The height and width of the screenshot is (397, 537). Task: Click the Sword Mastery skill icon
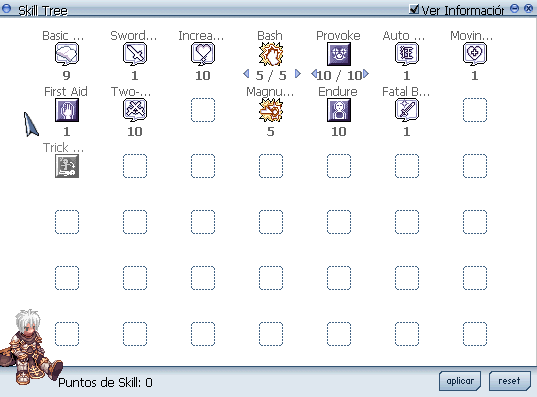click(135, 54)
